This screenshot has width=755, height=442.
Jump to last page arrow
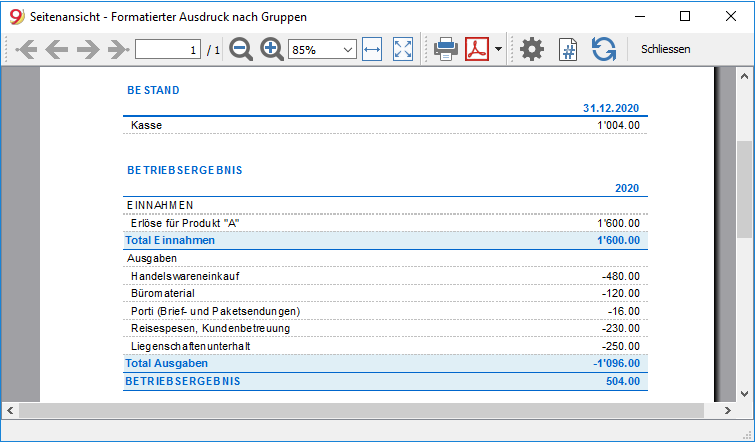pos(118,49)
